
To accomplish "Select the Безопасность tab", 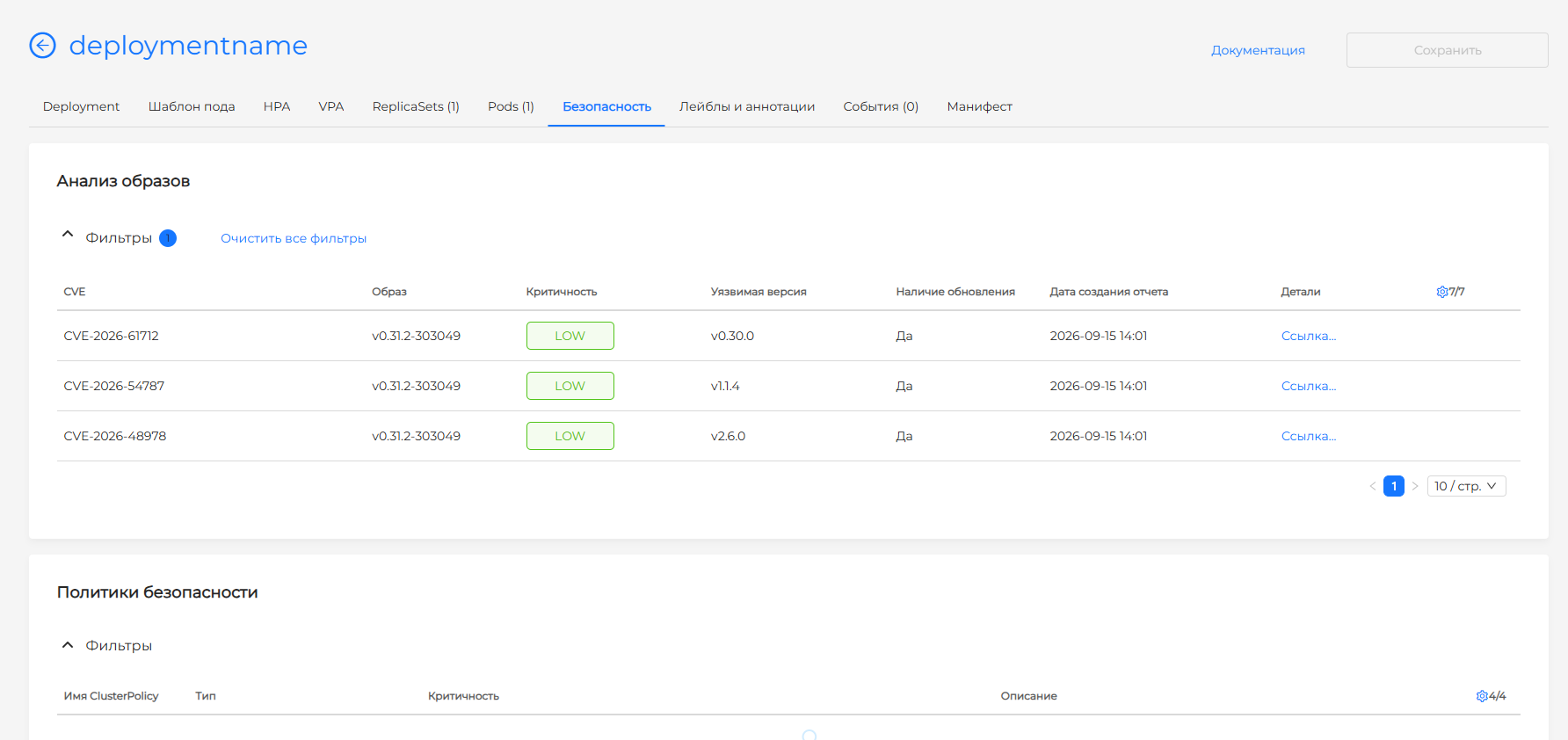I will (606, 106).
